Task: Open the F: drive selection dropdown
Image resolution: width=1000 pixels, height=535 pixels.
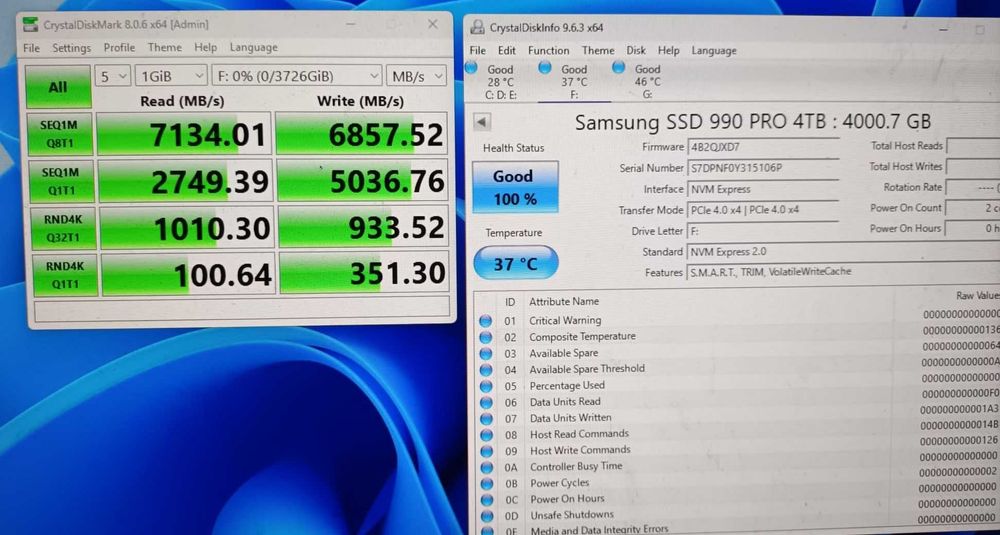Action: point(297,77)
